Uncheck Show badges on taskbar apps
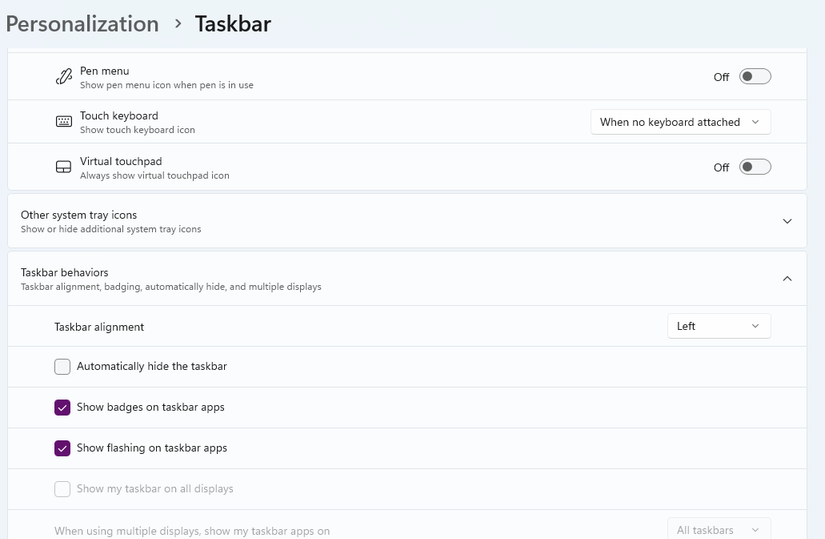825x539 pixels. click(63, 408)
